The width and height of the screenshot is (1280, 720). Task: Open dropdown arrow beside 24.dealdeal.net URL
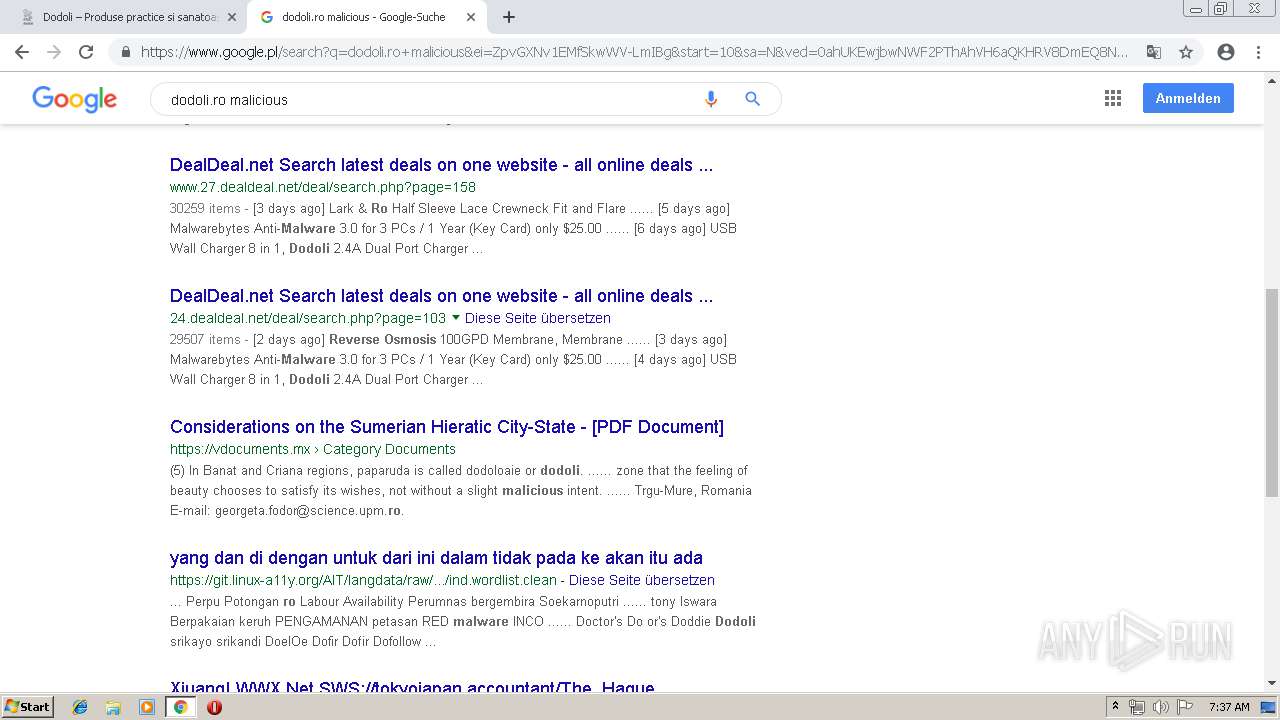pos(456,318)
